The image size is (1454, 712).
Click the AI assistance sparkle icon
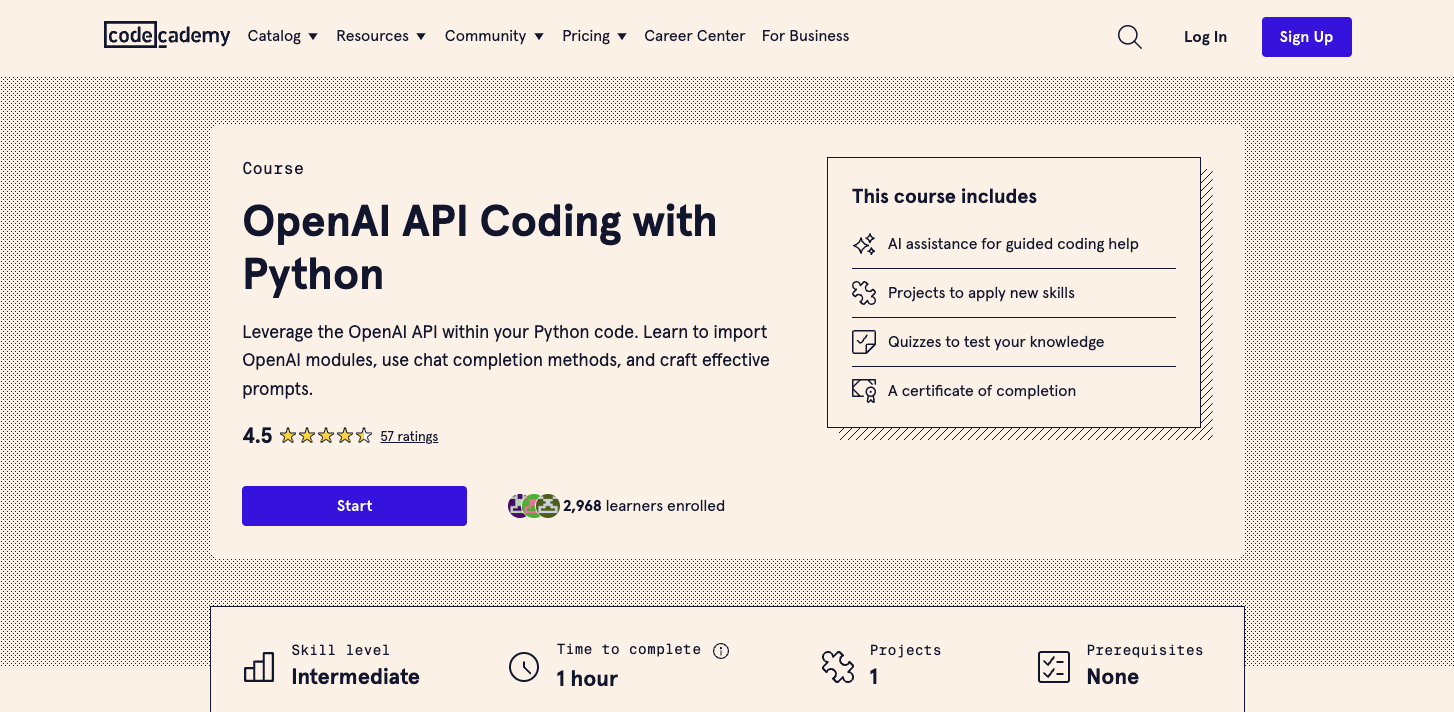coord(864,244)
